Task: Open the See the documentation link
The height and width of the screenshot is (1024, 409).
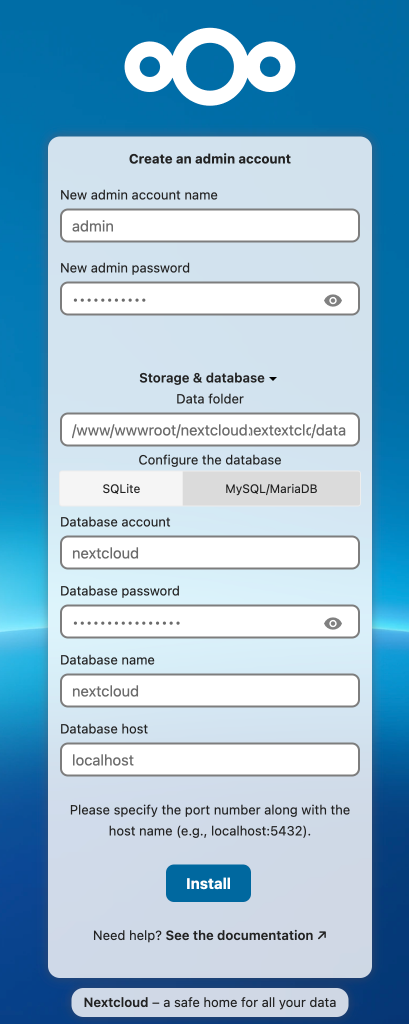Action: (239, 935)
